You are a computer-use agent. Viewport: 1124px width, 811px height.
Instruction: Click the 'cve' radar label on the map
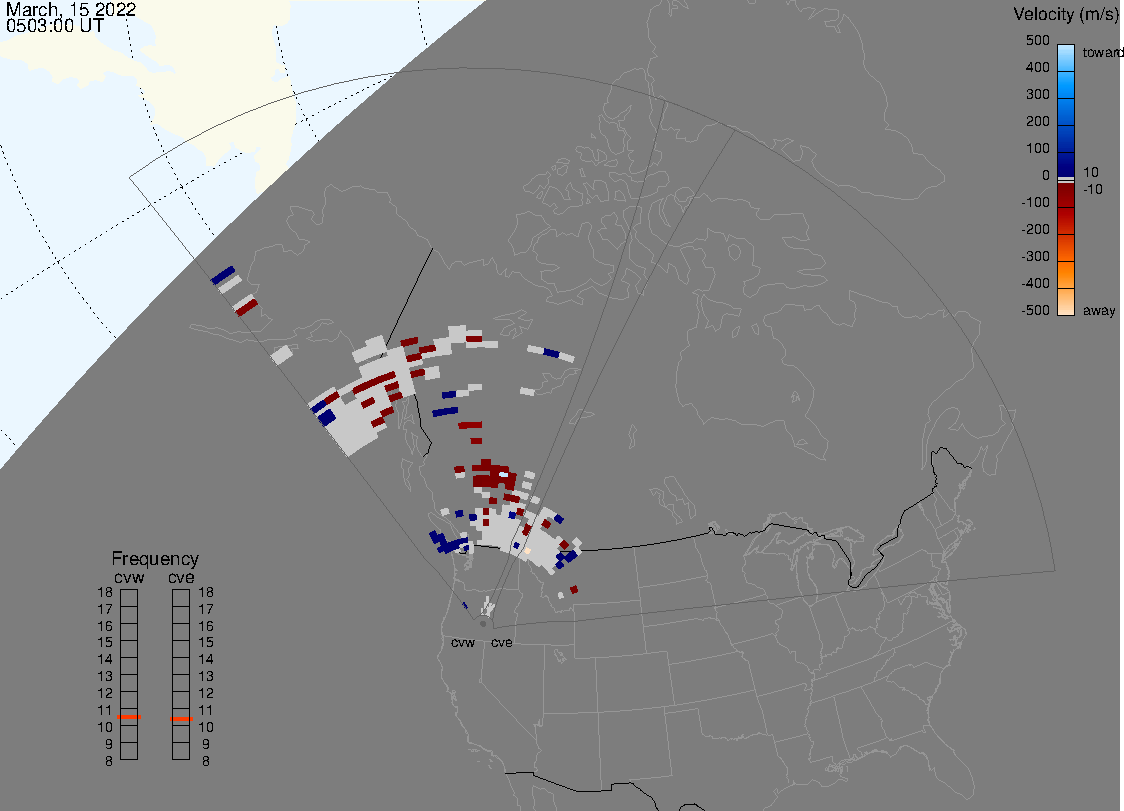point(502,642)
